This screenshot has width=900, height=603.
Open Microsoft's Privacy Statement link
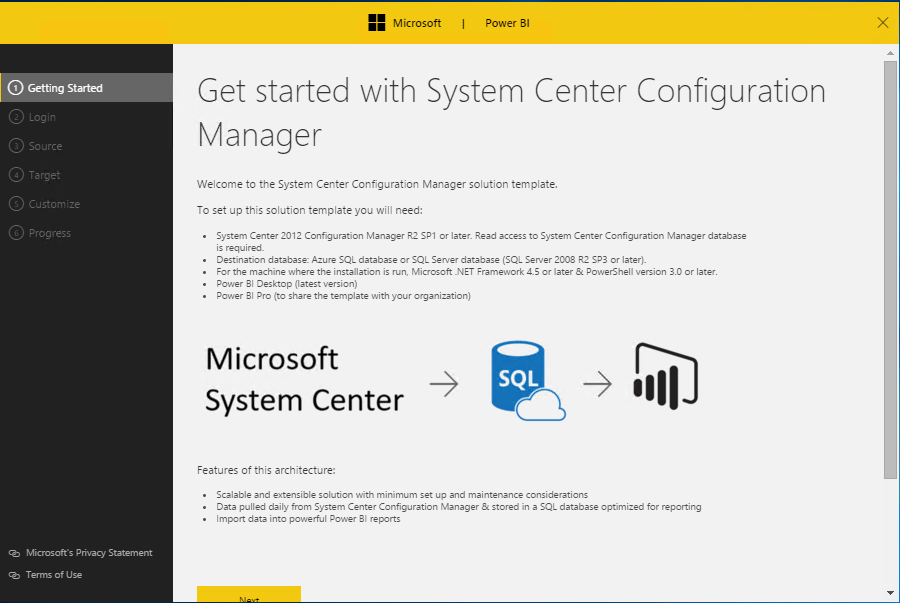tap(89, 553)
